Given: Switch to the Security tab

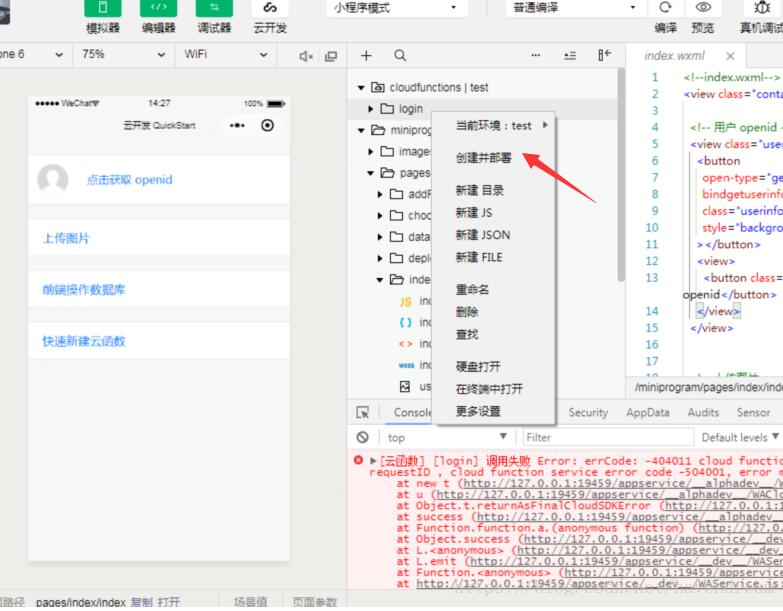Looking at the screenshot, I should tap(588, 412).
